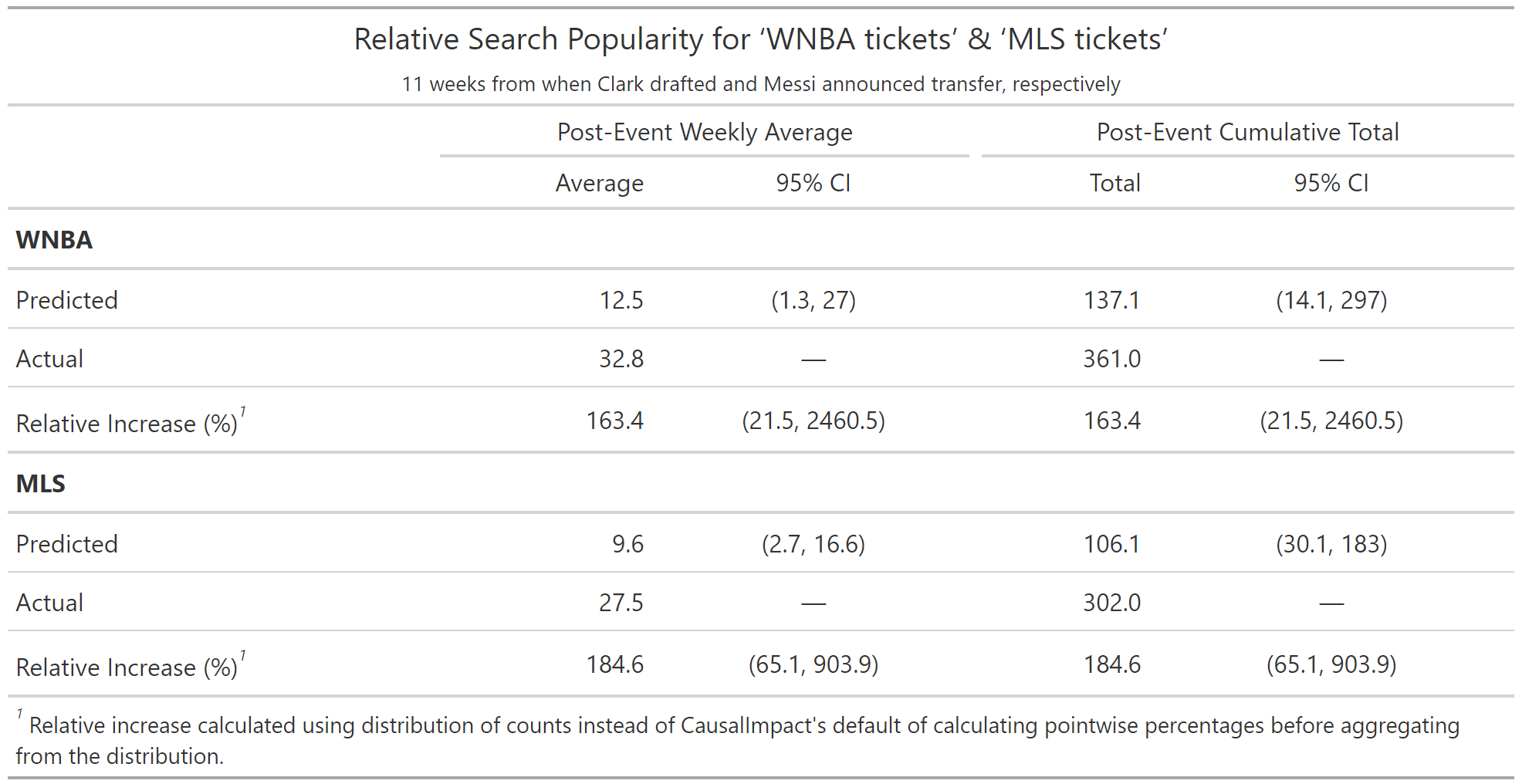The width and height of the screenshot is (1522, 784).
Task: Click WNBA predicted weekly average 12.5
Action: [x=621, y=300]
